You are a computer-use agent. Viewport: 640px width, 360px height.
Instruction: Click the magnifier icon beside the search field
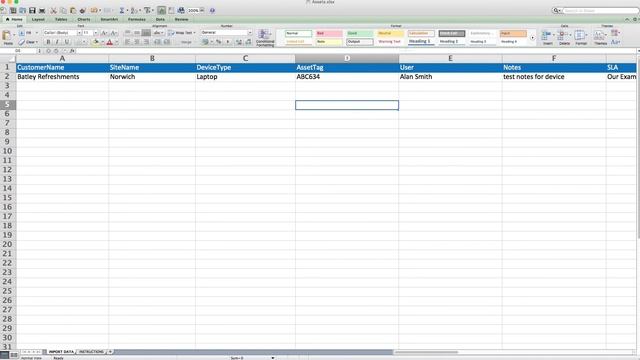tap(556, 10)
